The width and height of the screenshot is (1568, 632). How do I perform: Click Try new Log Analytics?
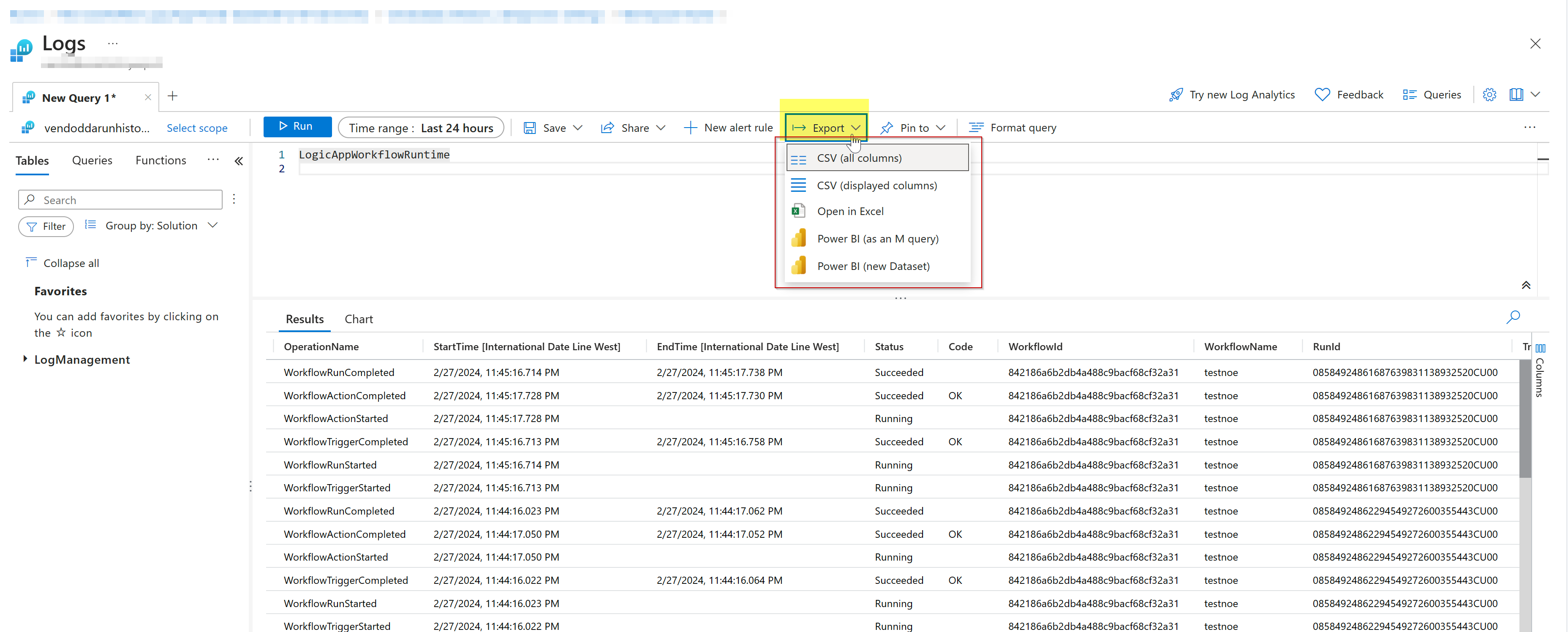1232,95
